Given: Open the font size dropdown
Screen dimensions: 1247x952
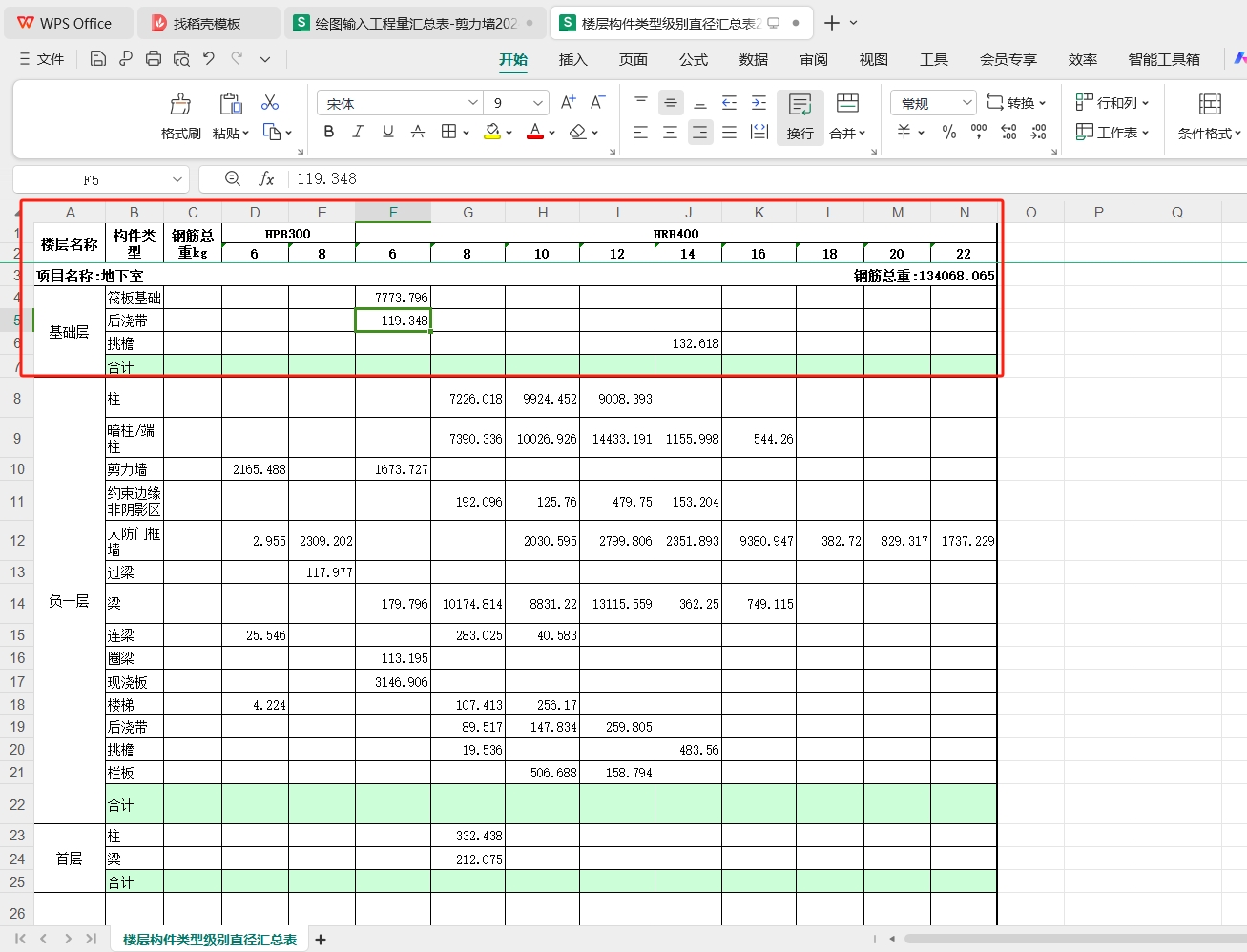Looking at the screenshot, I should [538, 103].
